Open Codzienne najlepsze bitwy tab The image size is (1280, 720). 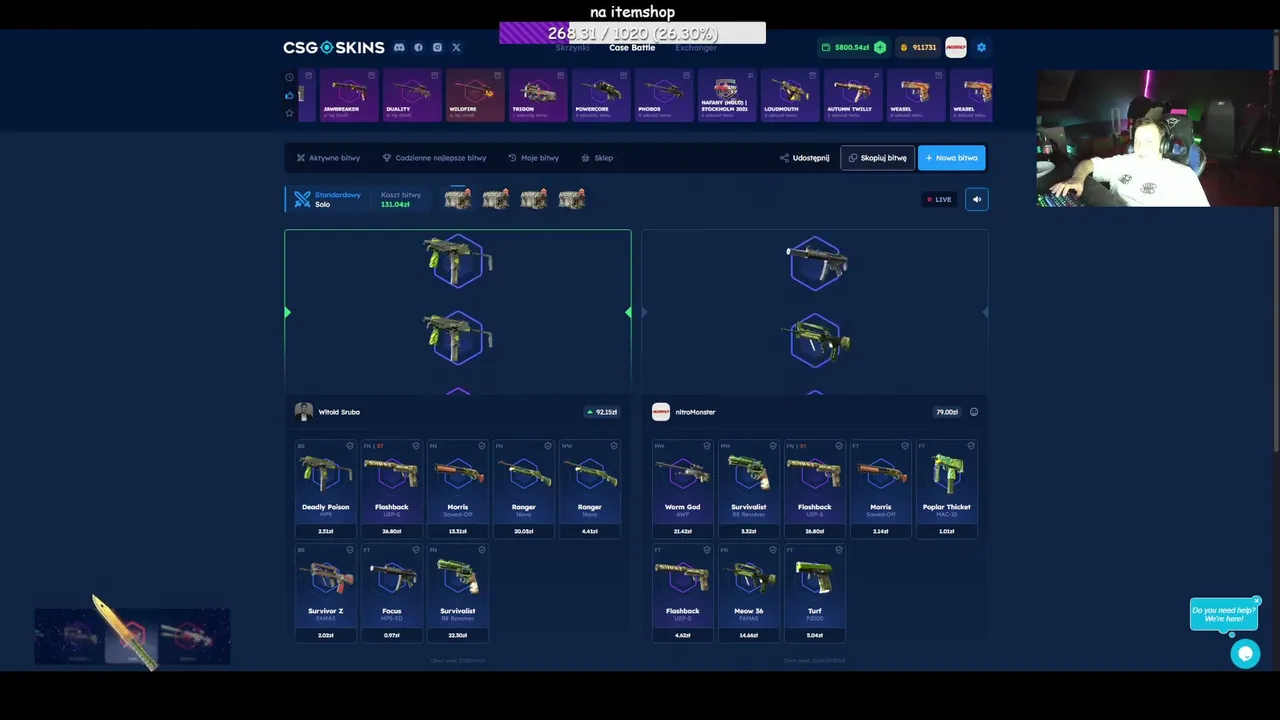[434, 158]
